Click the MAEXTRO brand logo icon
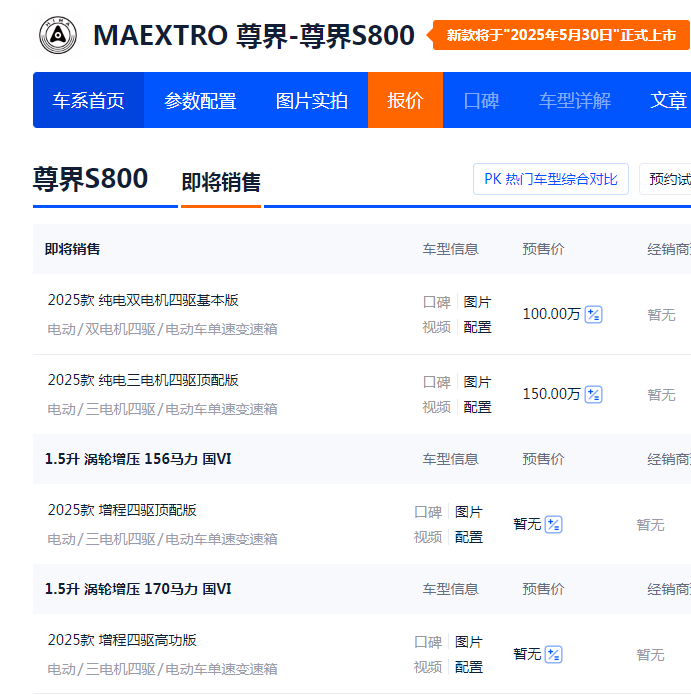This screenshot has width=691, height=695. pos(57,35)
